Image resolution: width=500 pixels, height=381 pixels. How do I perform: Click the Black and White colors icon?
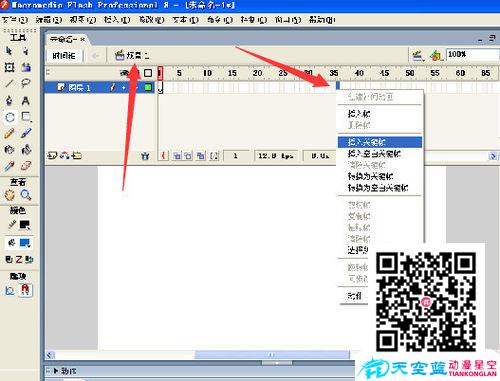pyautogui.click(x=9, y=260)
